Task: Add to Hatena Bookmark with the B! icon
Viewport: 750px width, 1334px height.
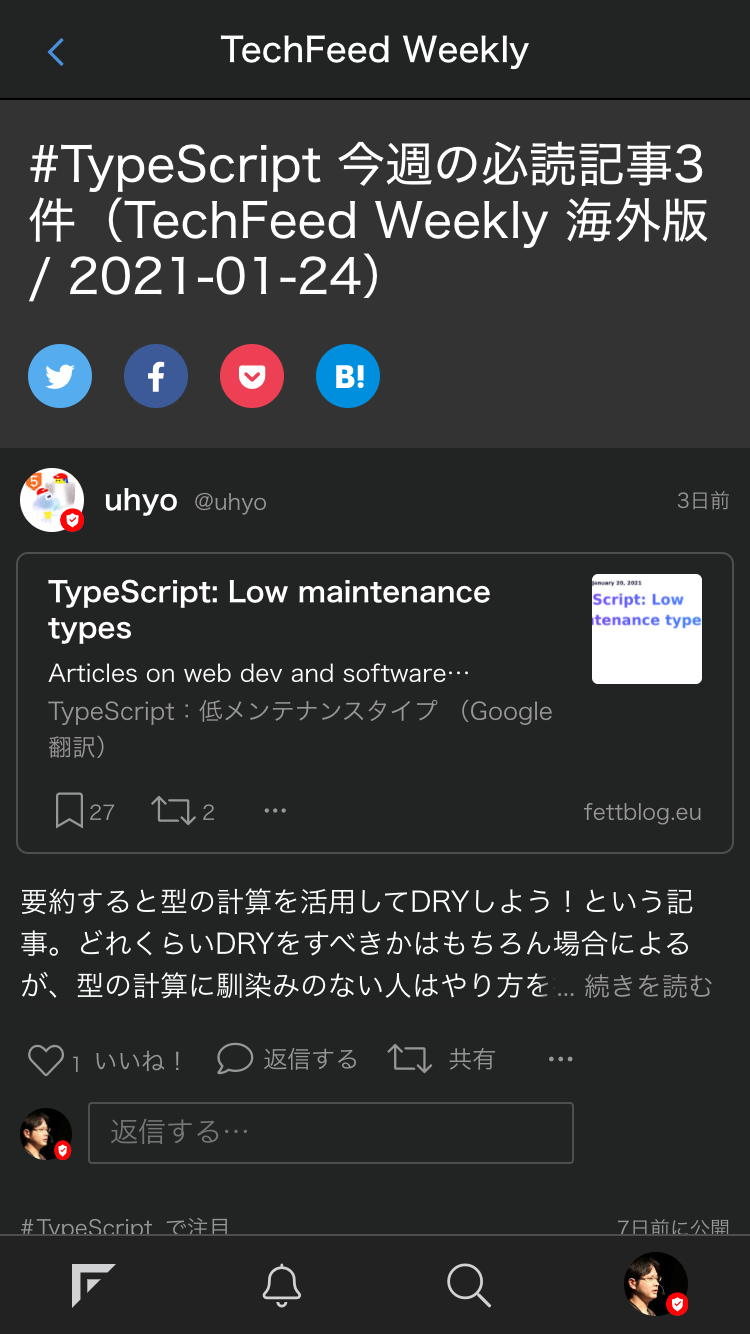Action: 348,376
